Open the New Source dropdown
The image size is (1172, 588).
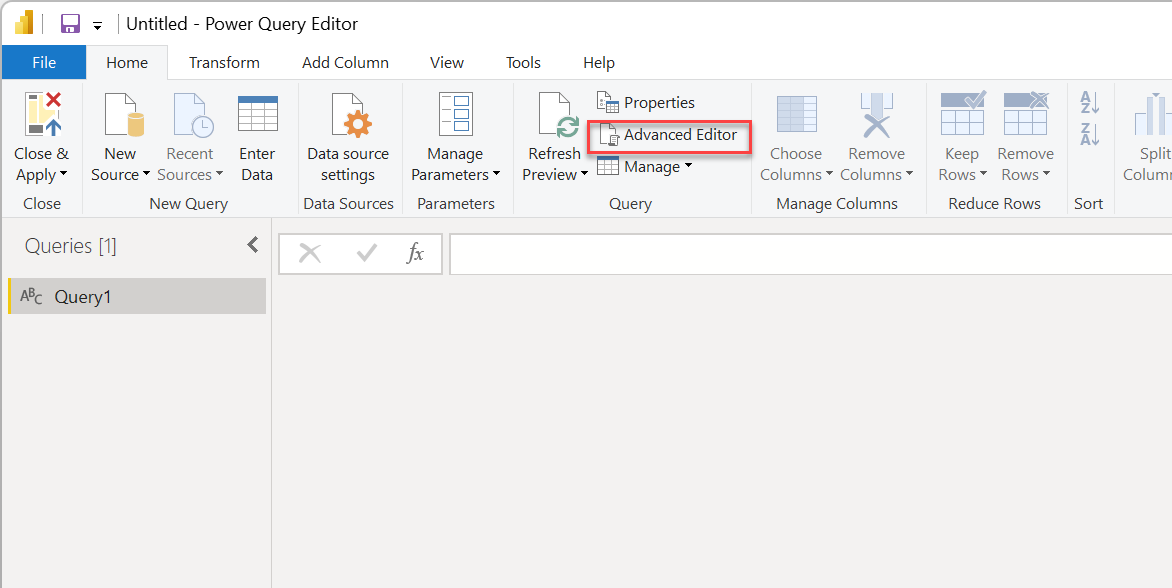(120, 135)
